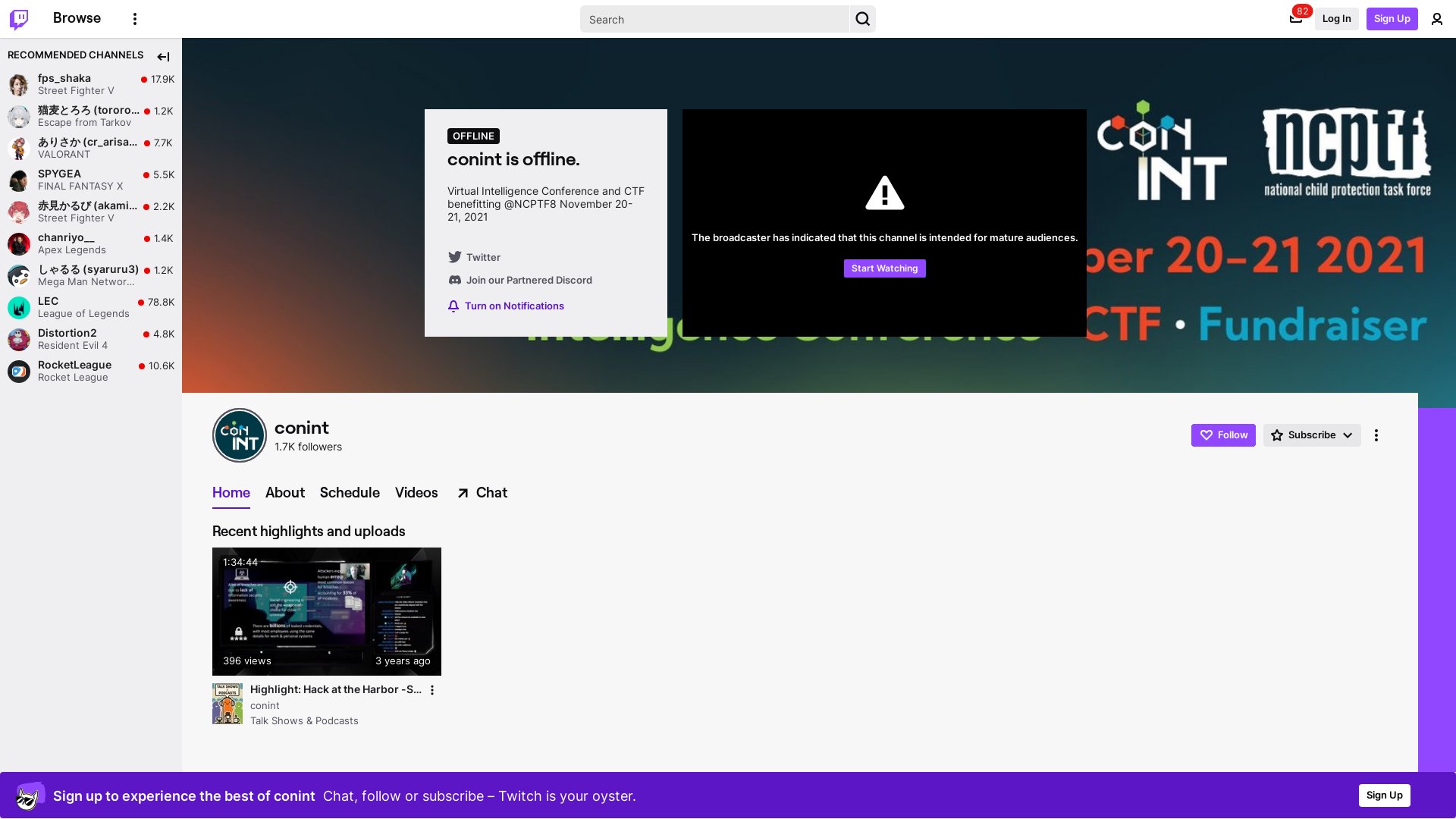Click the Discord logo icon
The image size is (1456, 819).
click(x=454, y=280)
